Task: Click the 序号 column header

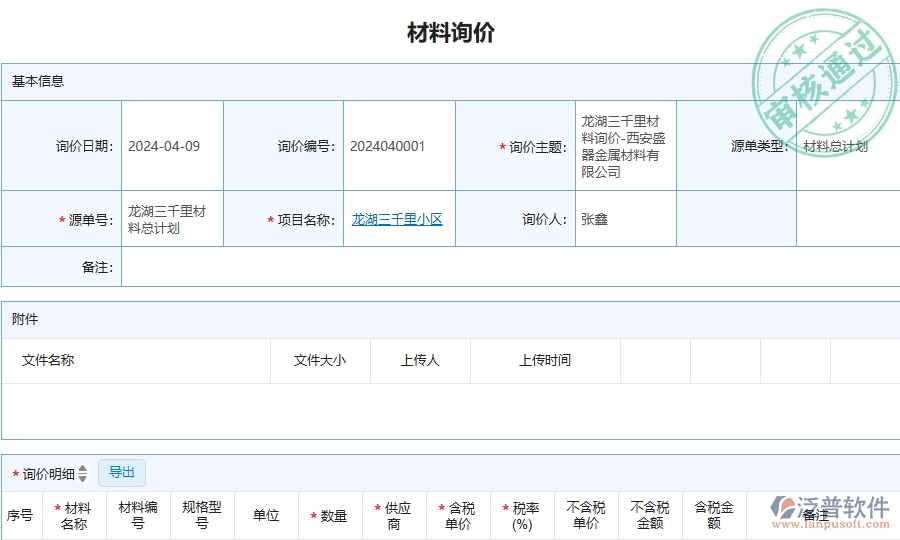Action: pyautogui.click(x=20, y=515)
